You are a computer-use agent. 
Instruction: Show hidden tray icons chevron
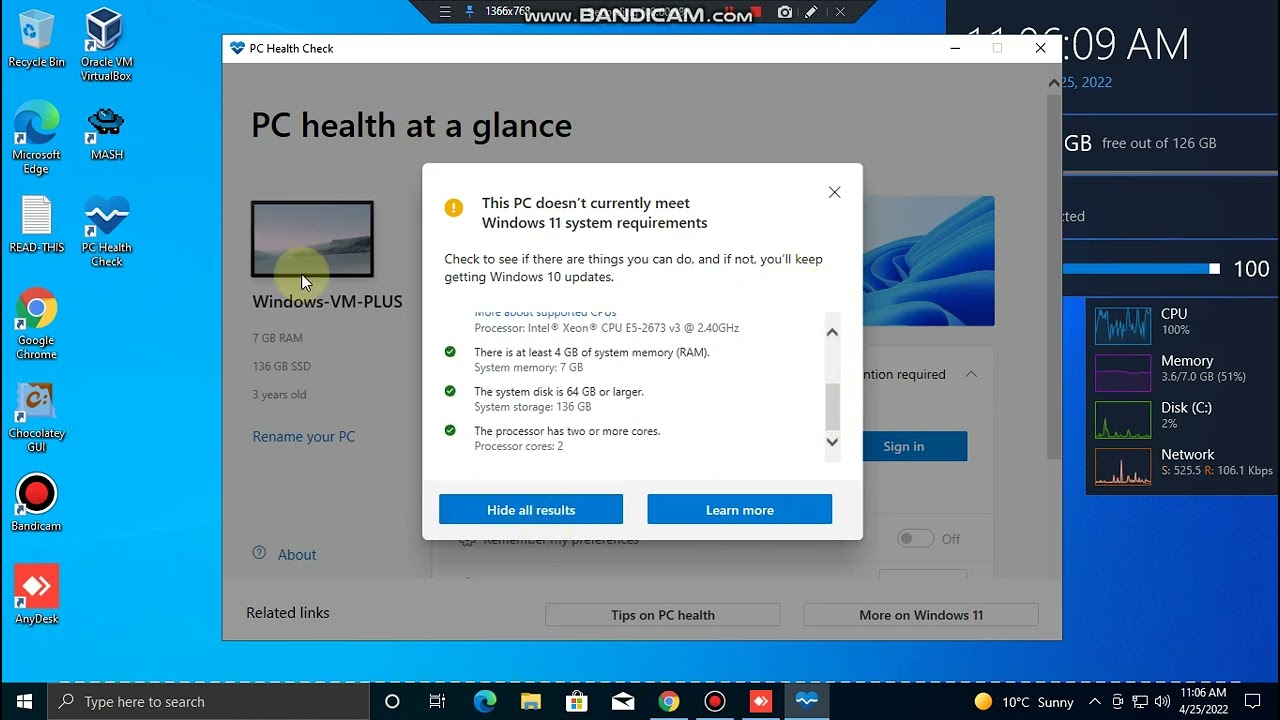[1095, 701]
